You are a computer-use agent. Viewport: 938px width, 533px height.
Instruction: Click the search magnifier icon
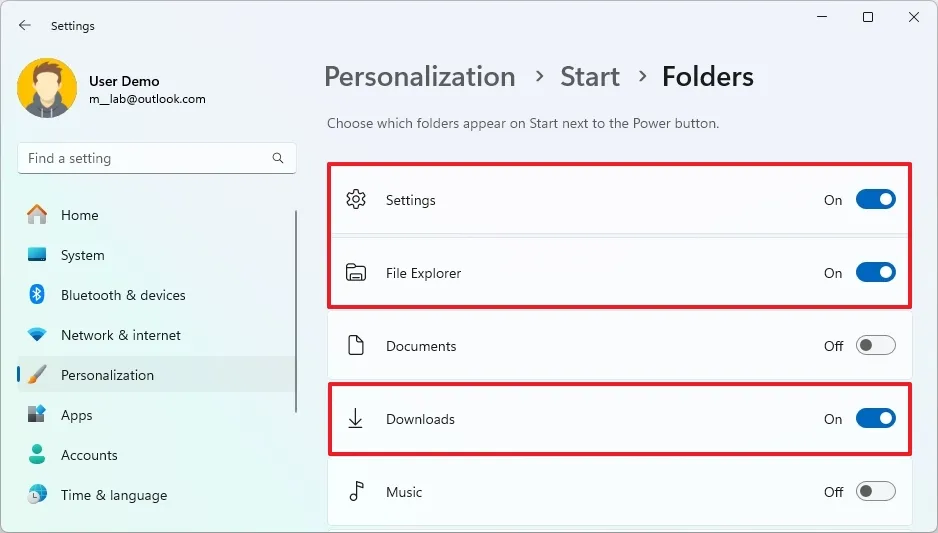coord(278,158)
